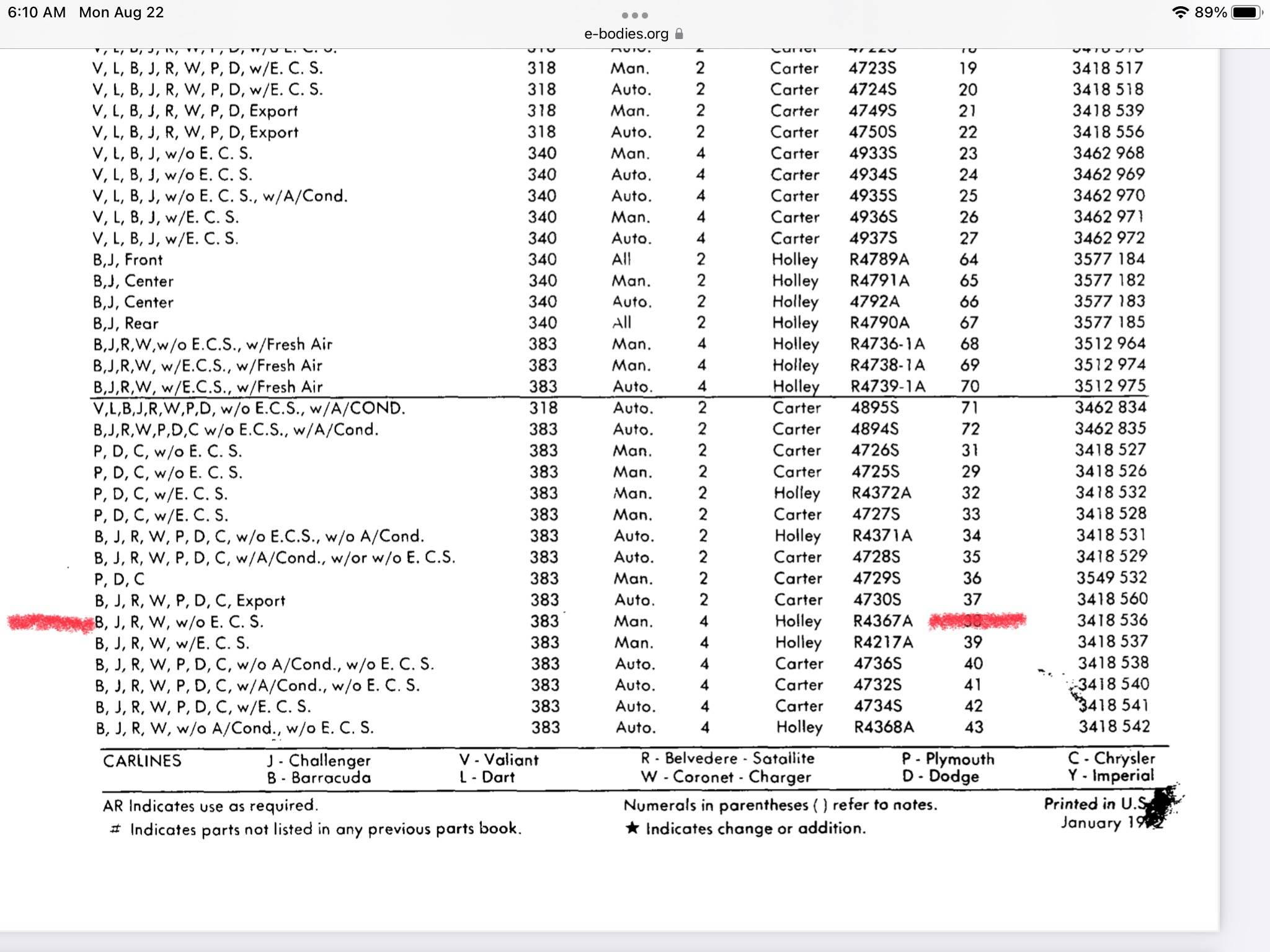Tap carburetor model R4367A

(x=882, y=621)
